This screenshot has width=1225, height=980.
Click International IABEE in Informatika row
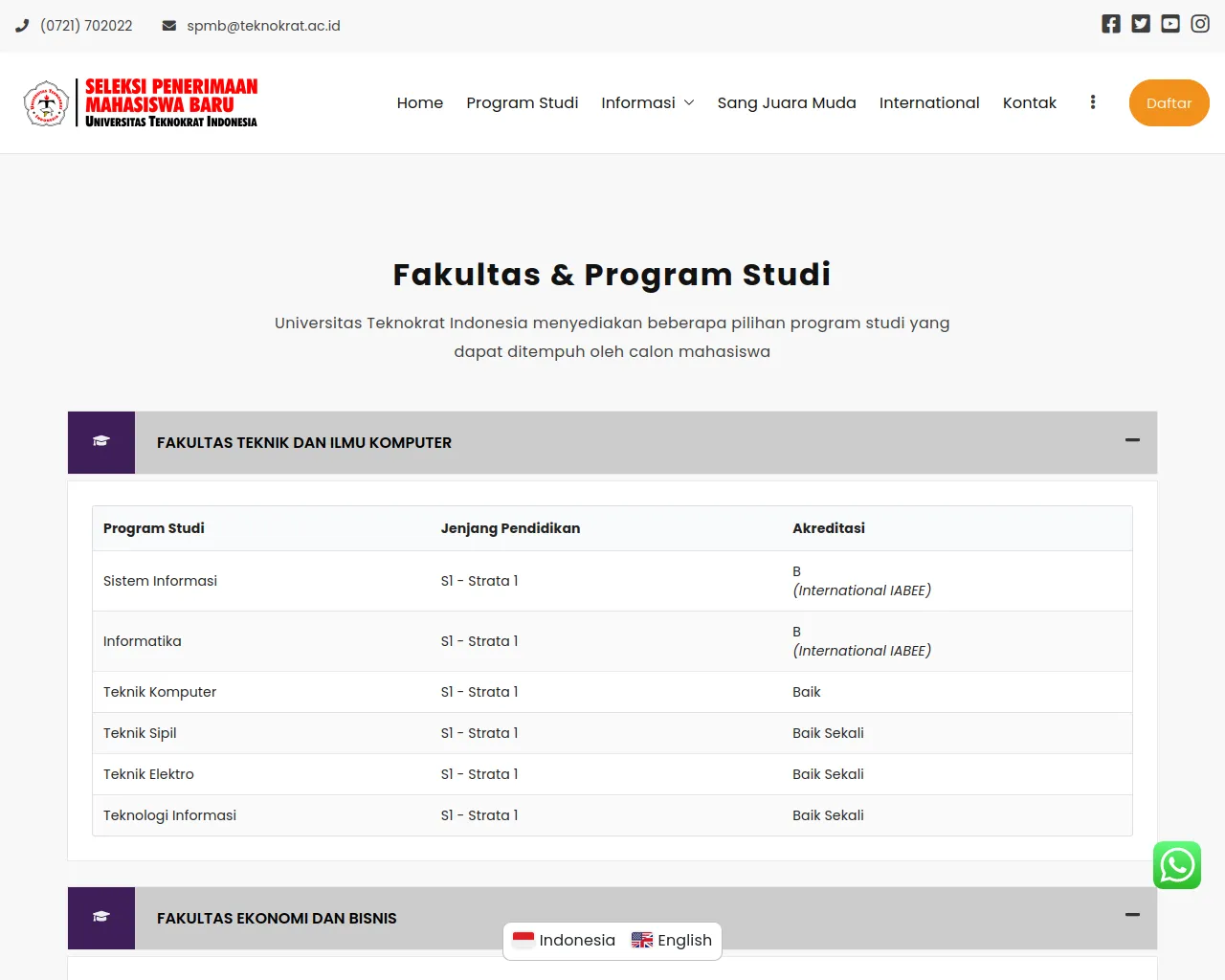pyautogui.click(x=862, y=651)
